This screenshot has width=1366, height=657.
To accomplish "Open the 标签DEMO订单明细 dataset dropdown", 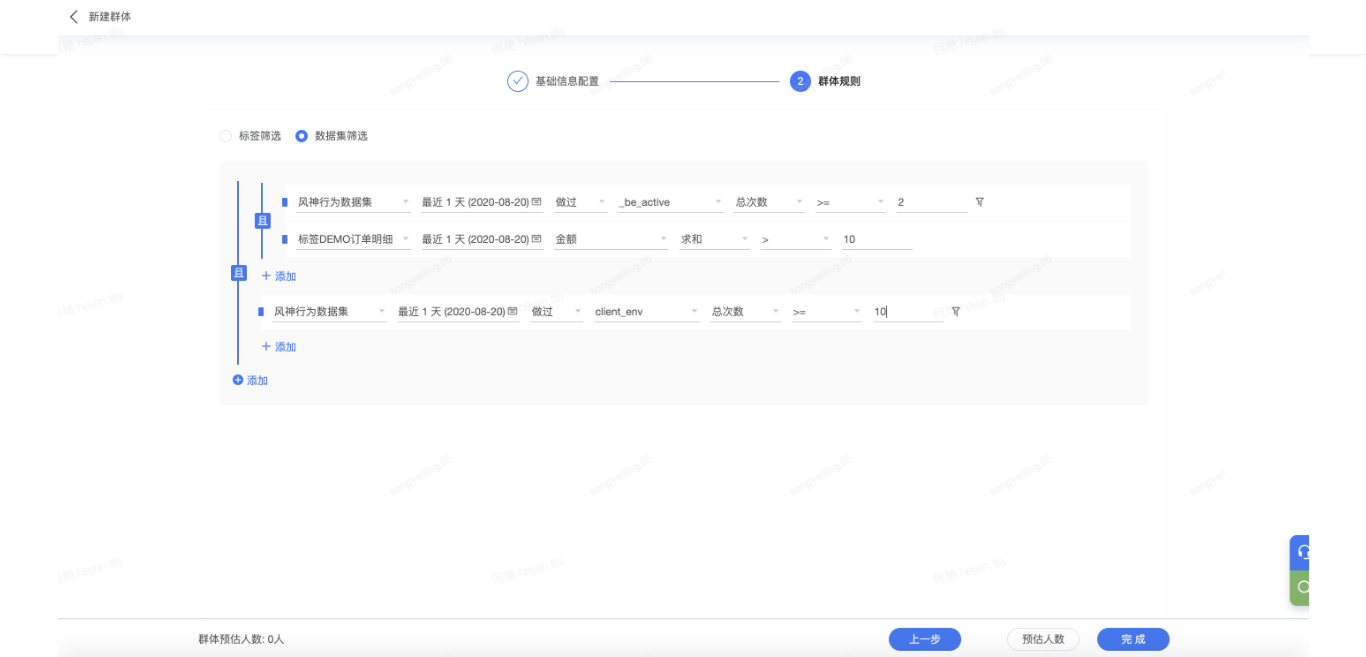I will [x=353, y=240].
